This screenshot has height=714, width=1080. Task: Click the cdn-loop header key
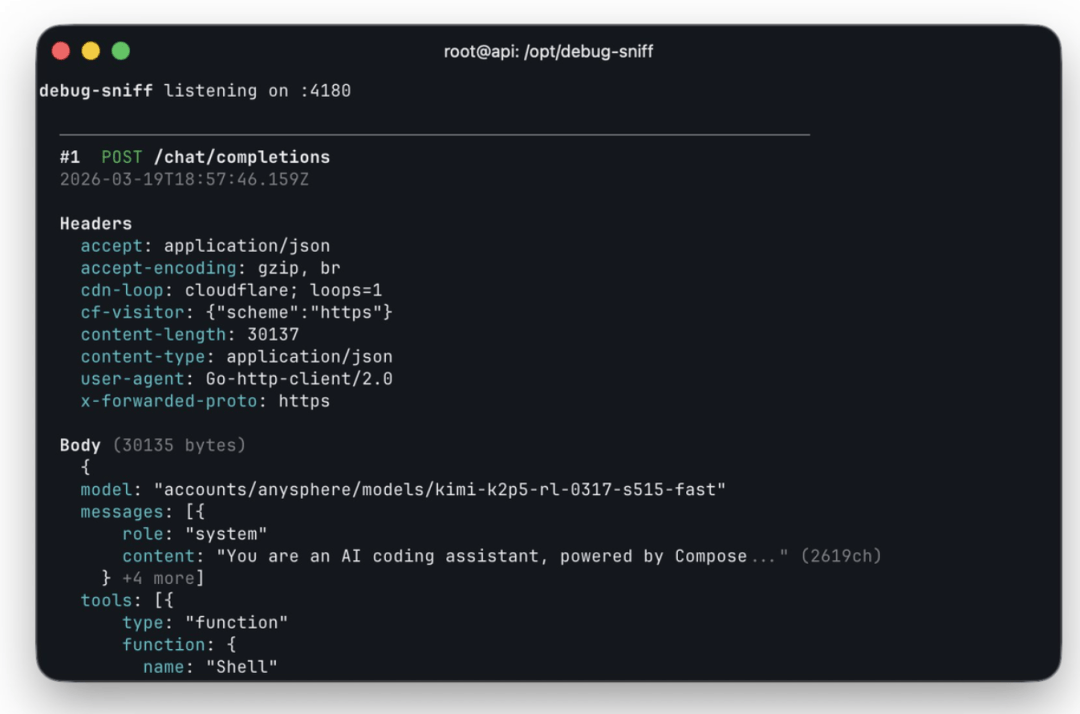coord(122,290)
